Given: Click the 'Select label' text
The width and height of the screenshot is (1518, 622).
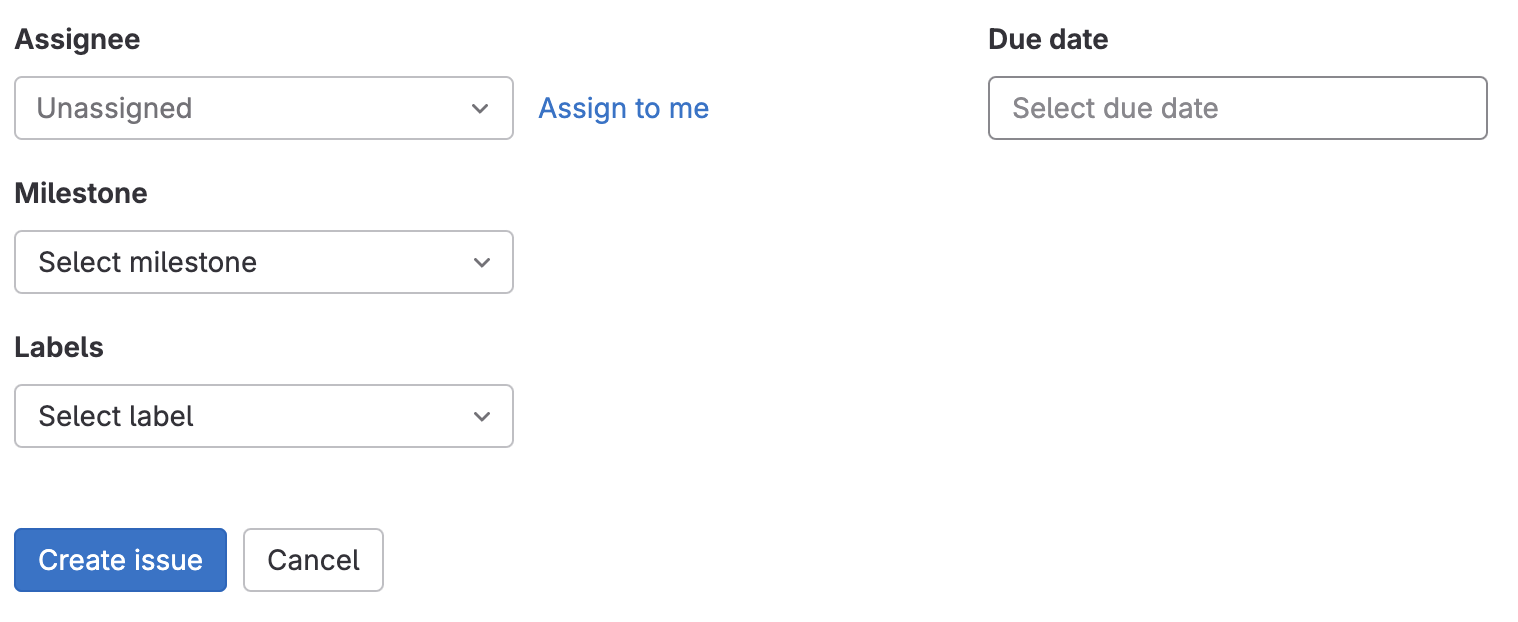Looking at the screenshot, I should [116, 416].
